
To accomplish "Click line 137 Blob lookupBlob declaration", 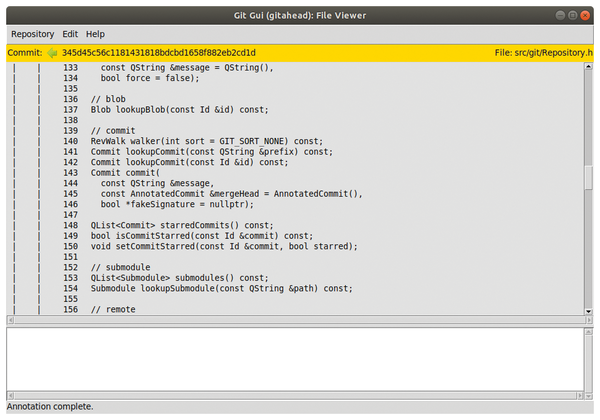I will click(x=179, y=110).
